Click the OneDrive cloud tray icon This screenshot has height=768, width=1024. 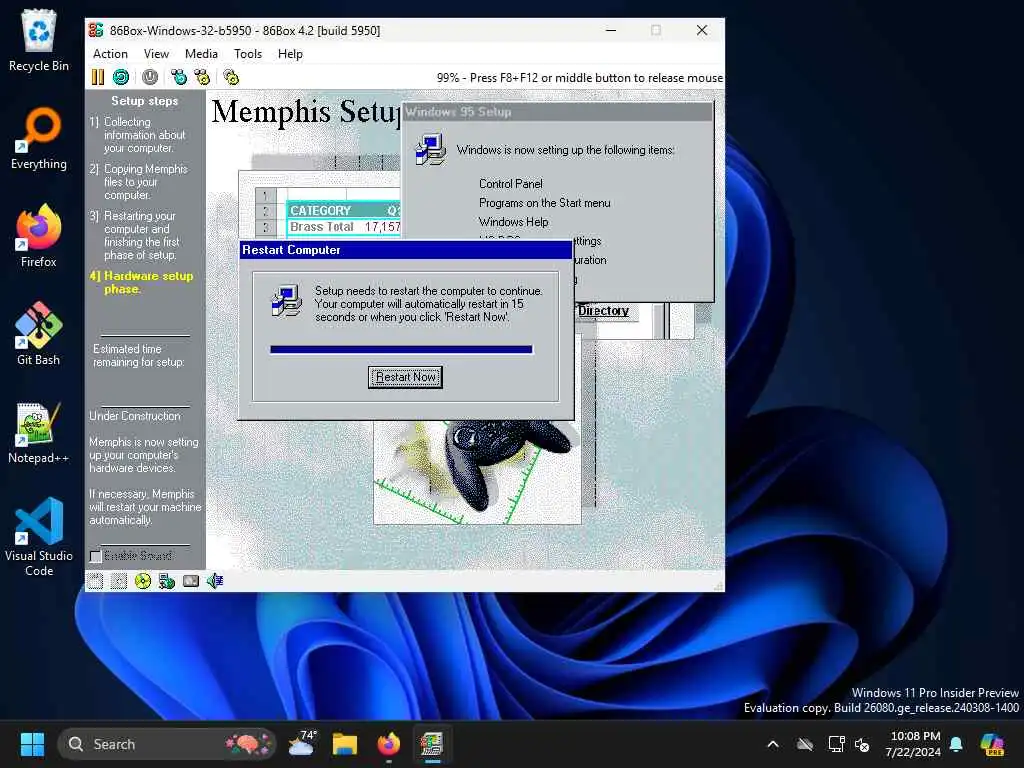[x=805, y=744]
